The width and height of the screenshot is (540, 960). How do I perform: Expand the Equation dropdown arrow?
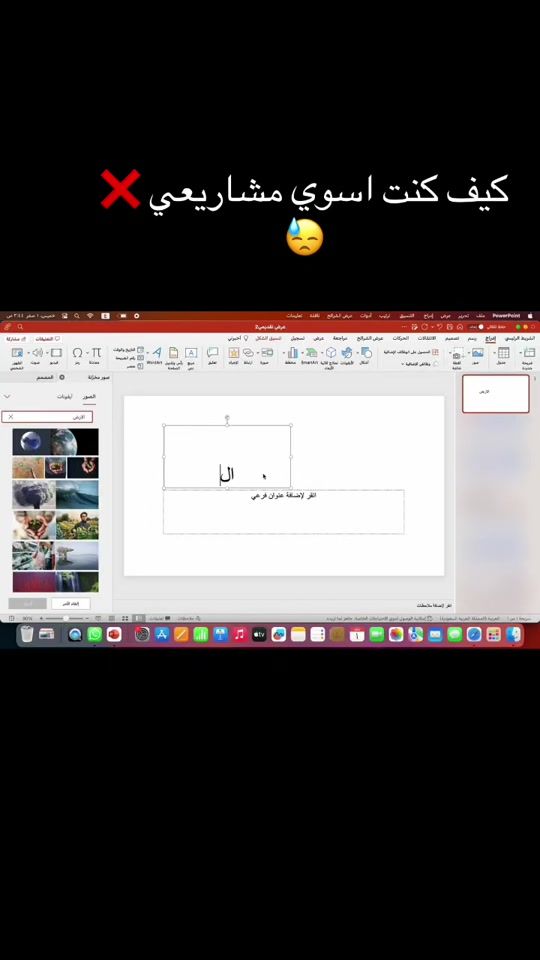point(88,353)
